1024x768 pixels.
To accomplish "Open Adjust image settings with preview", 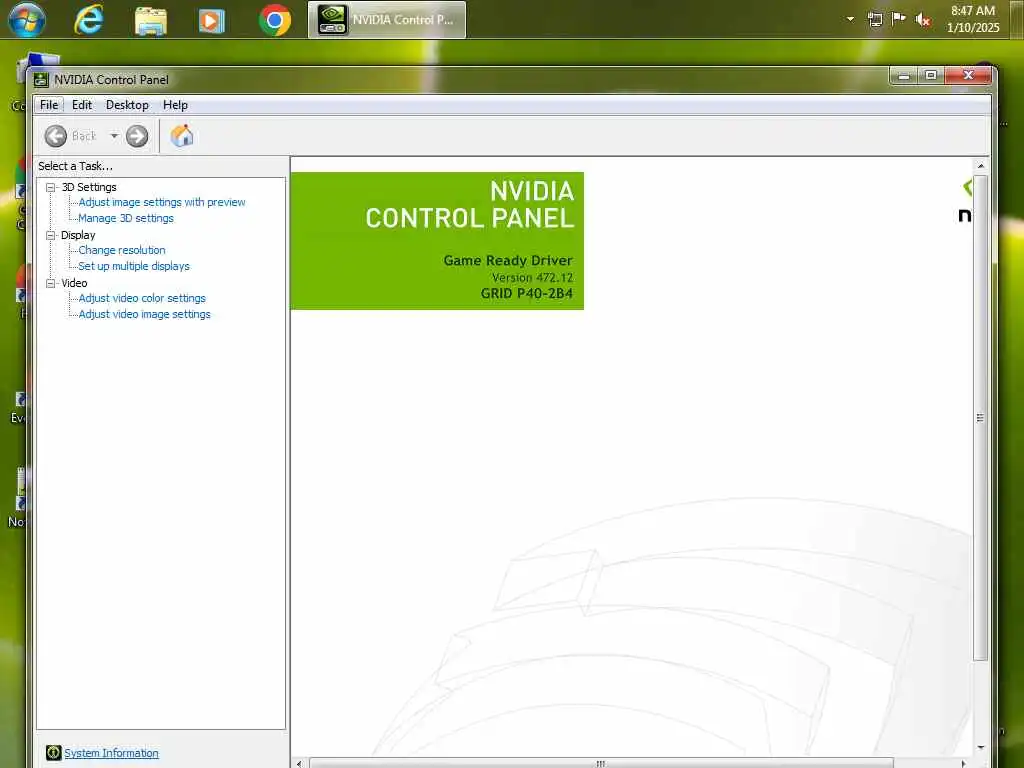I will click(162, 202).
